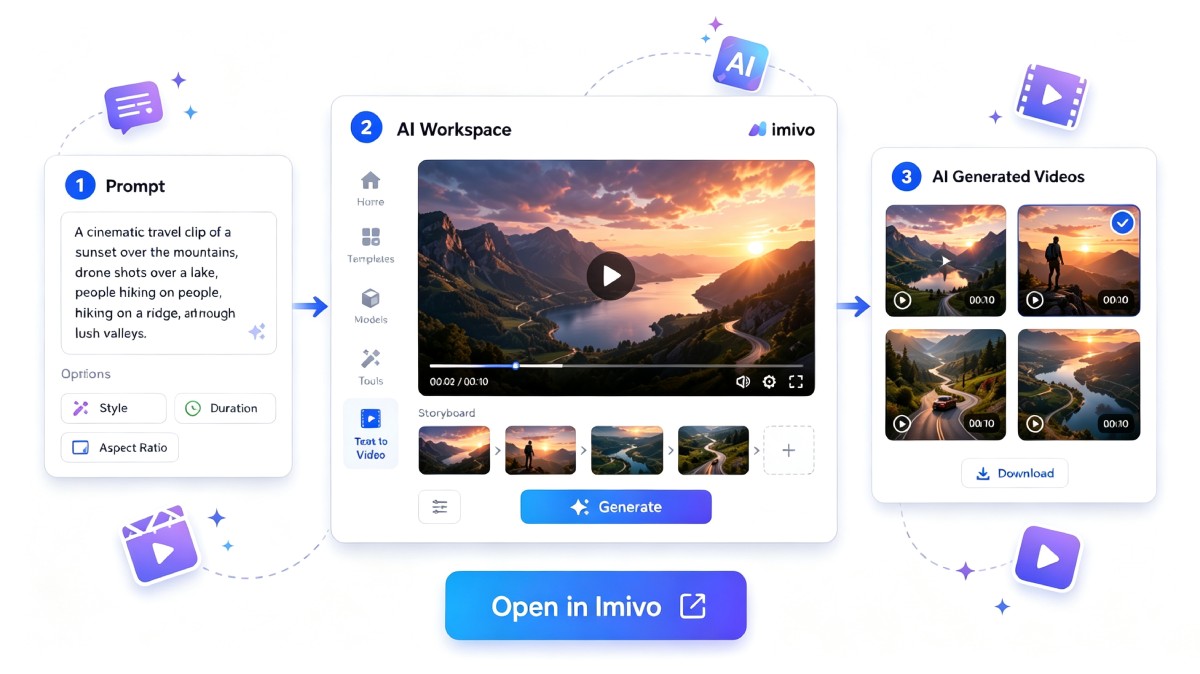Open Tools in the workspace sidebar
1200x674 pixels.
click(370, 367)
